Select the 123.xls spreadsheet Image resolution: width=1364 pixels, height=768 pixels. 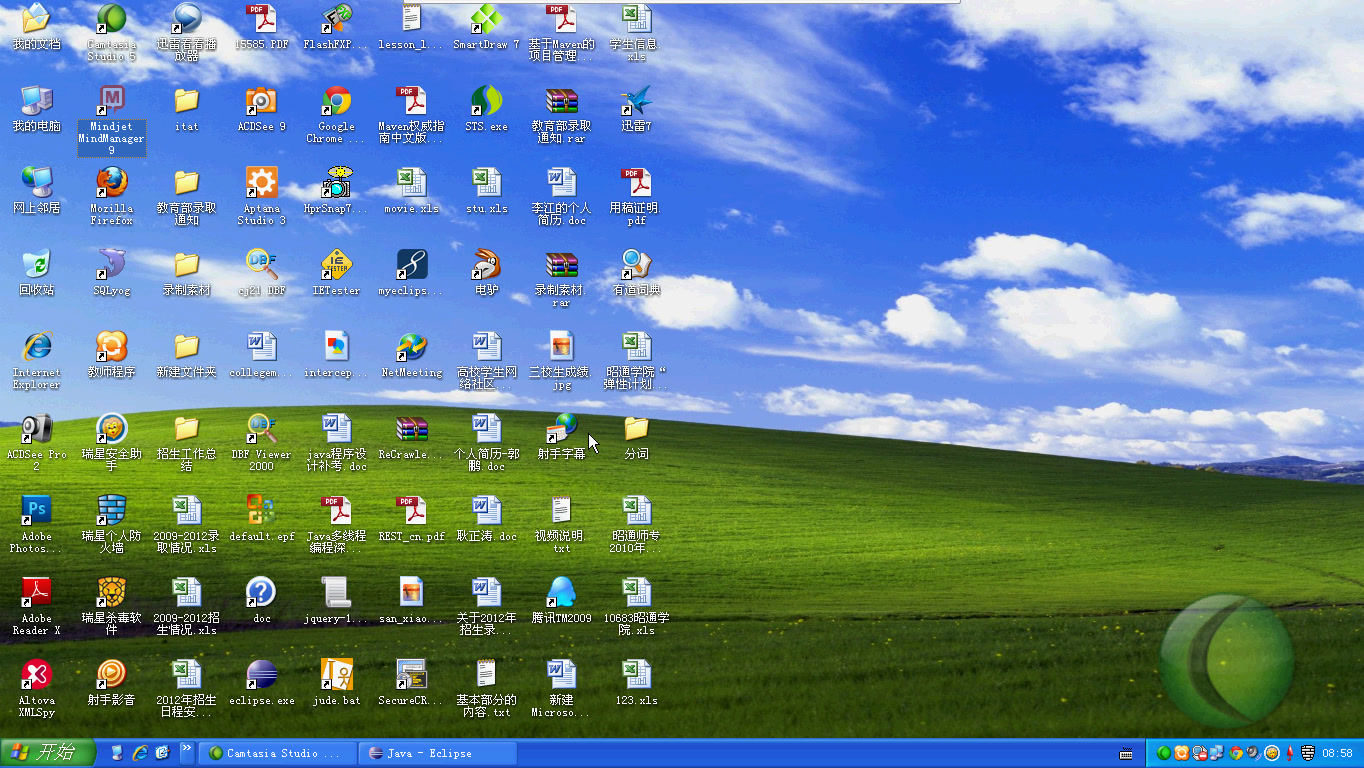636,674
